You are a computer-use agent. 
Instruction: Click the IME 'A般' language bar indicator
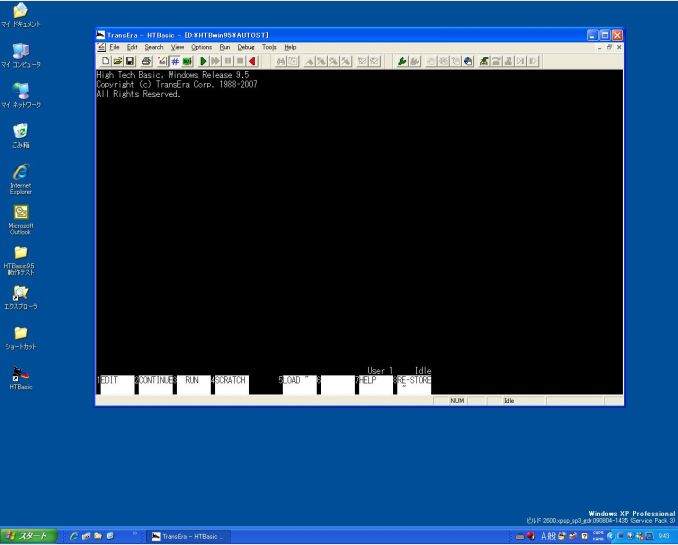(548, 536)
